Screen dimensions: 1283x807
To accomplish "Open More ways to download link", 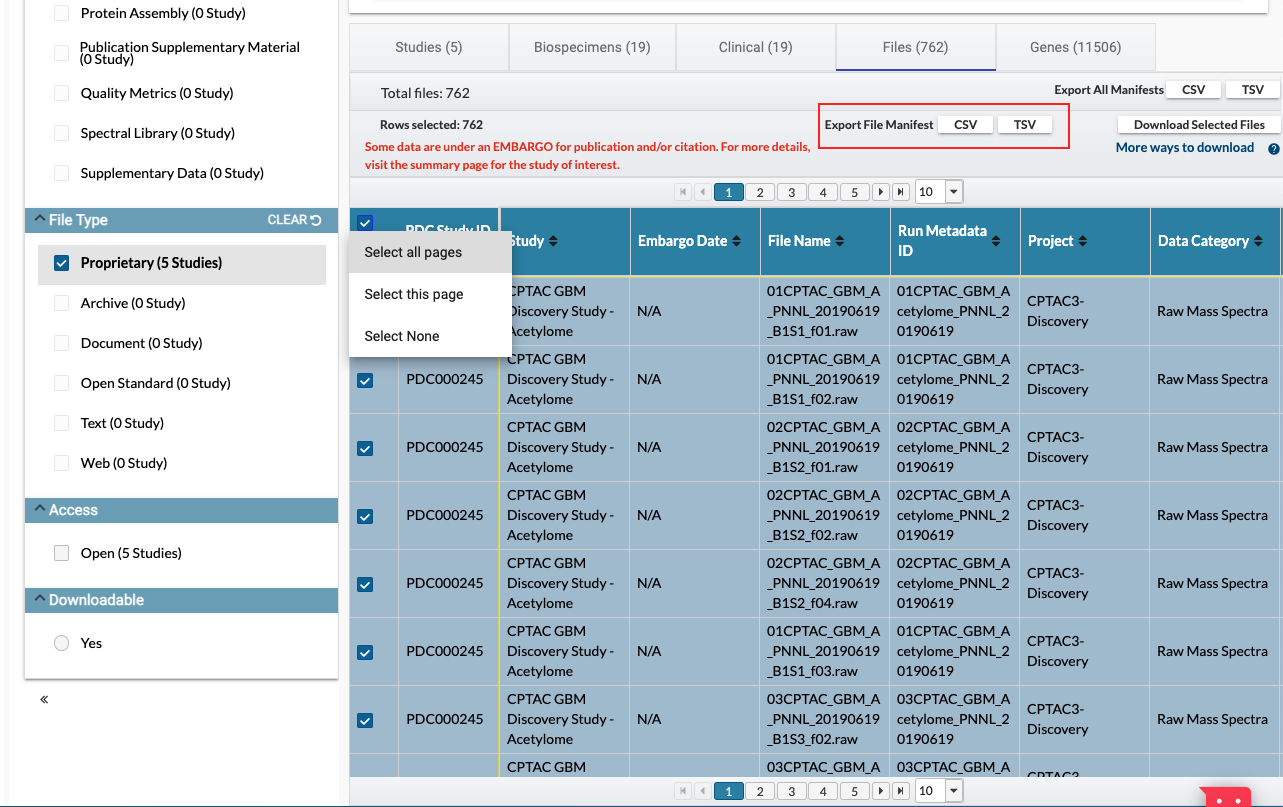I will click(1184, 148).
